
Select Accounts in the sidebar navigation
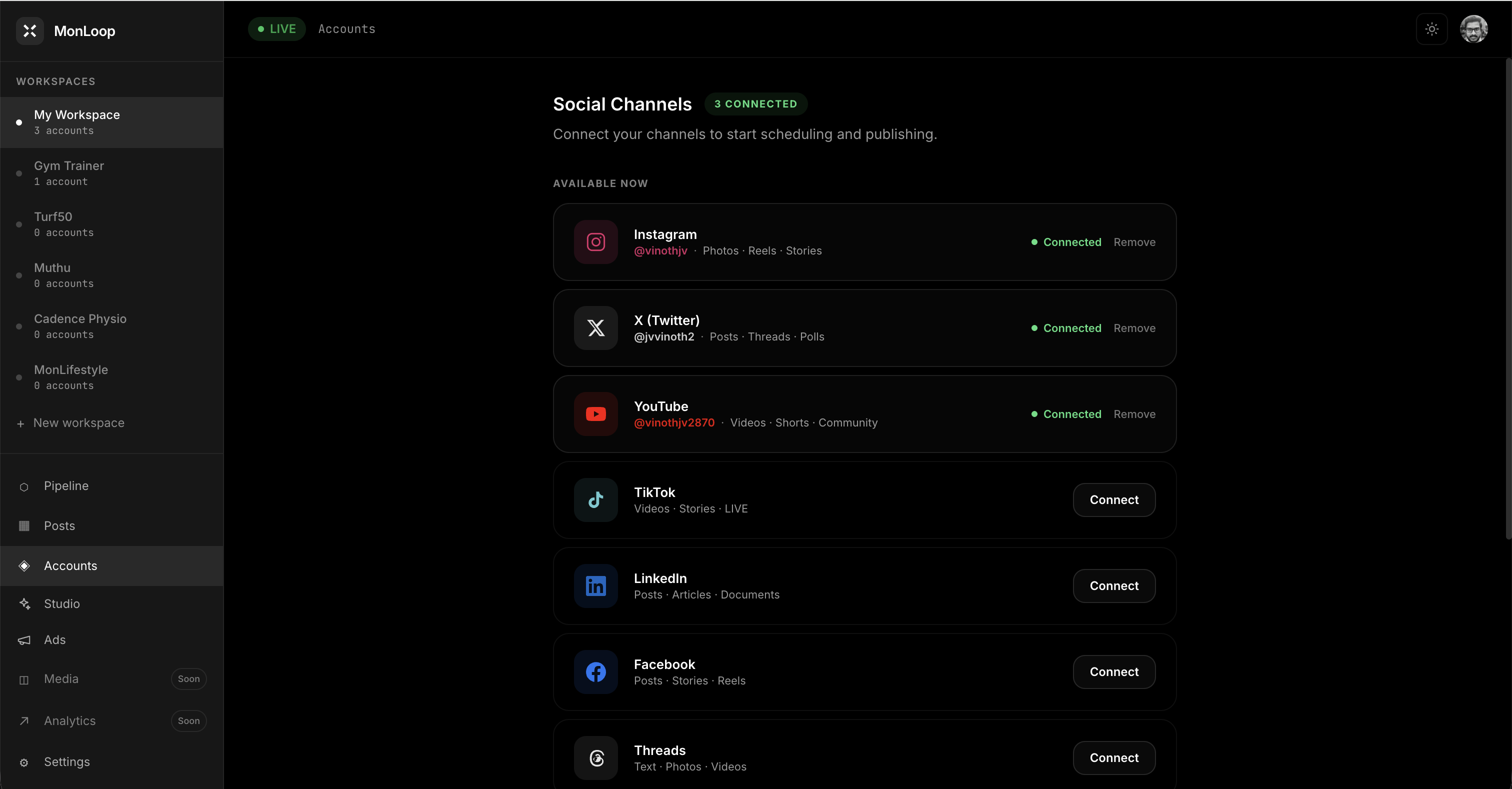point(111,566)
